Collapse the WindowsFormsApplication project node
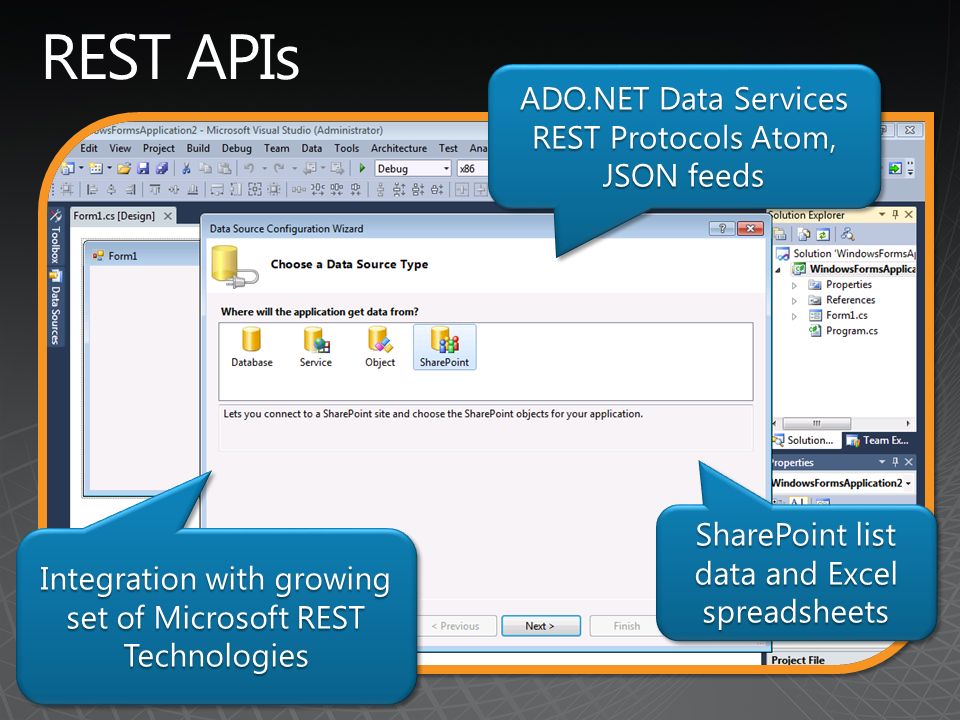Viewport: 960px width, 720px height. [x=778, y=269]
